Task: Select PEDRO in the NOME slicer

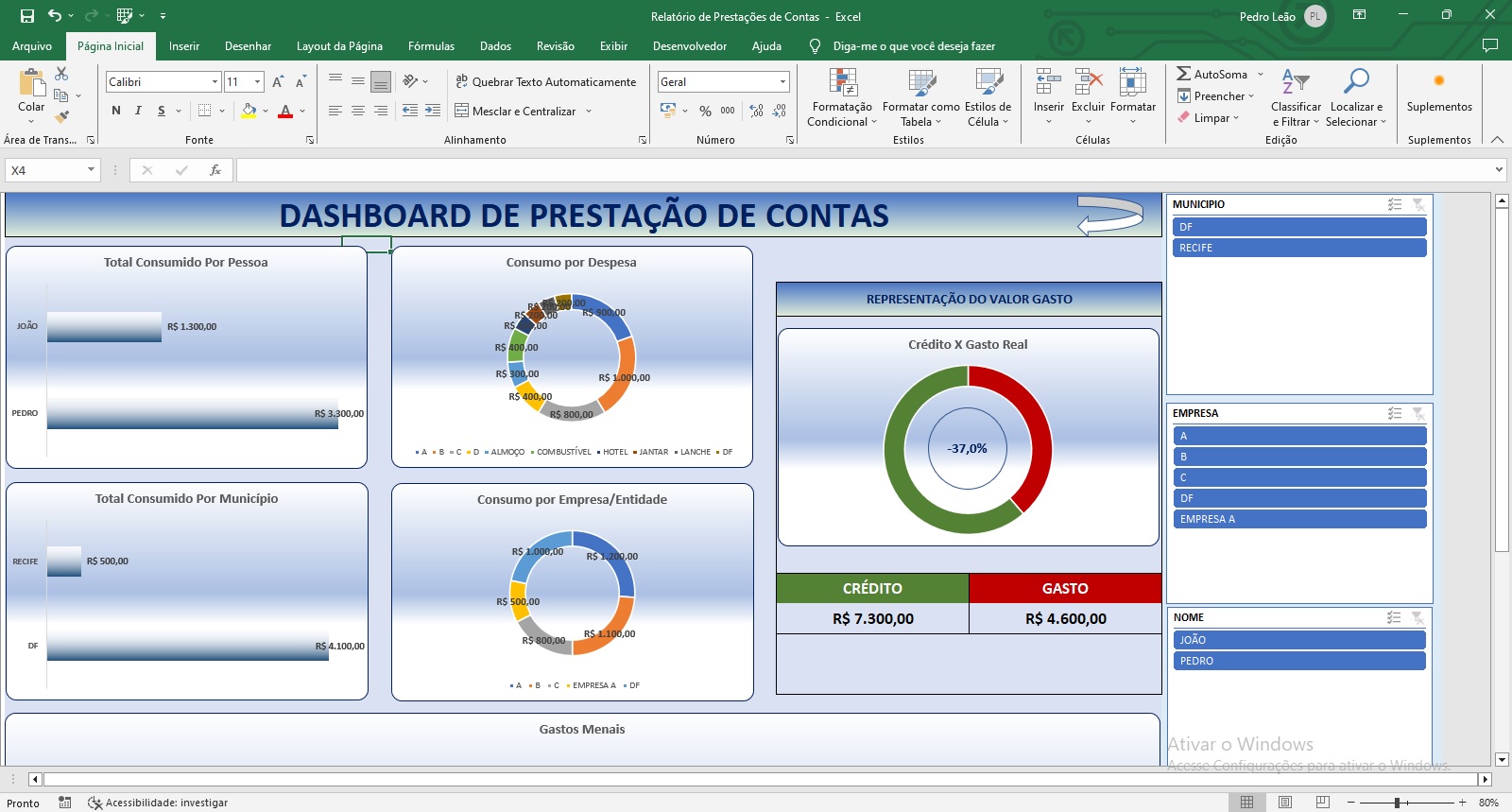Action: 1298,661
